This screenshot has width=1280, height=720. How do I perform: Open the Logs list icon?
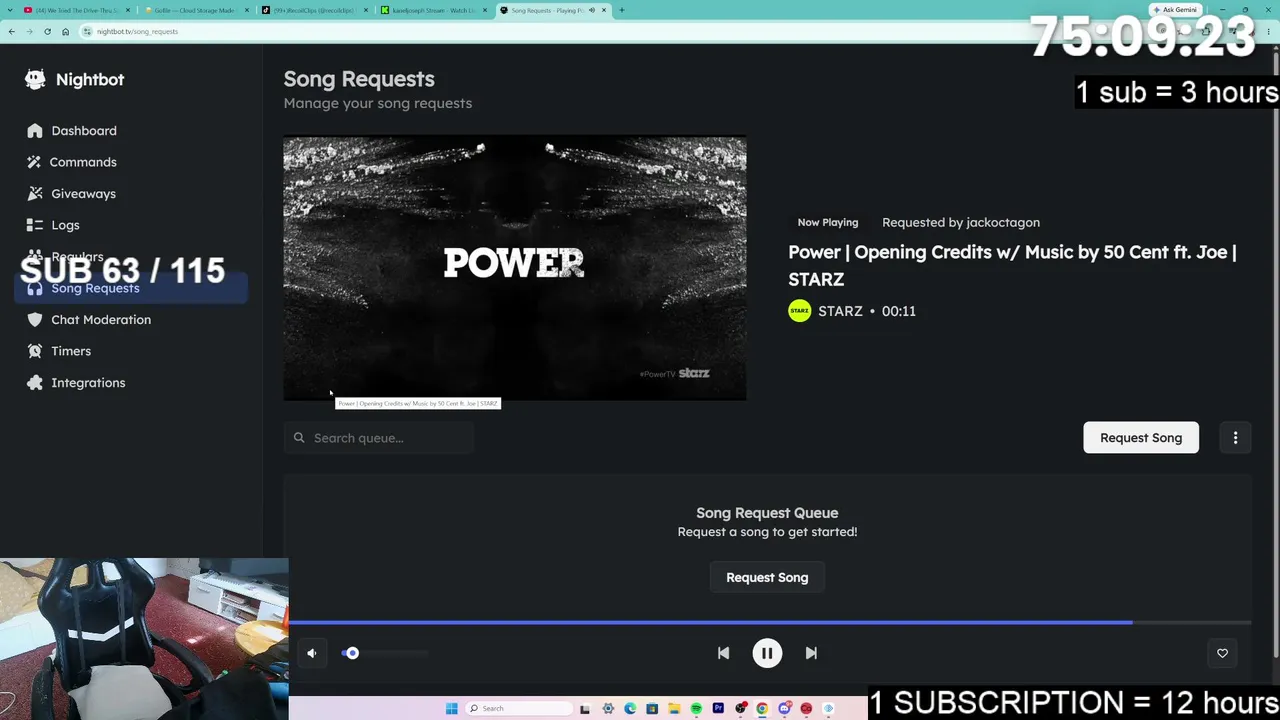pyautogui.click(x=35, y=225)
